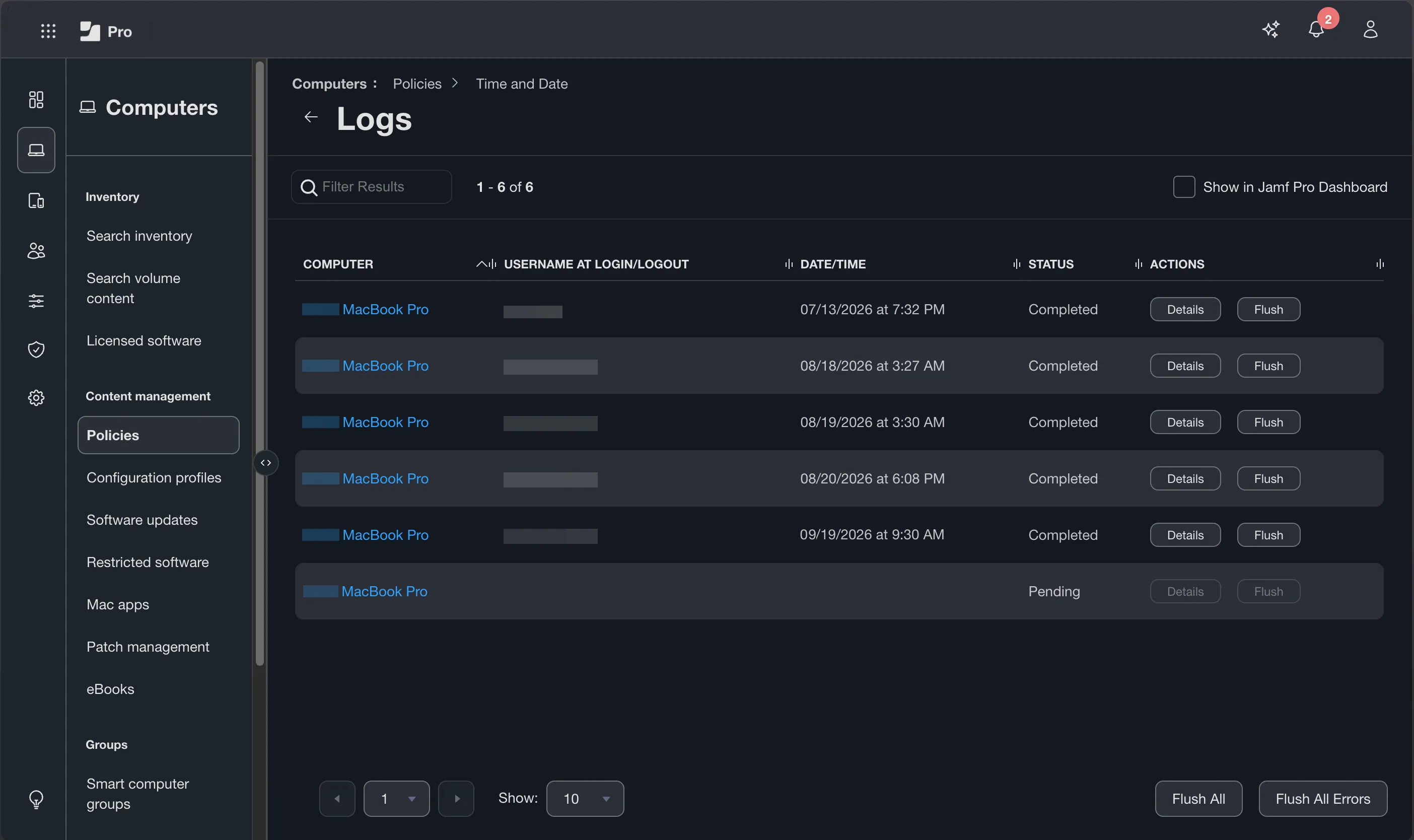Viewport: 1414px width, 840px height.
Task: Open the shield check icon in rail
Action: [x=36, y=349]
